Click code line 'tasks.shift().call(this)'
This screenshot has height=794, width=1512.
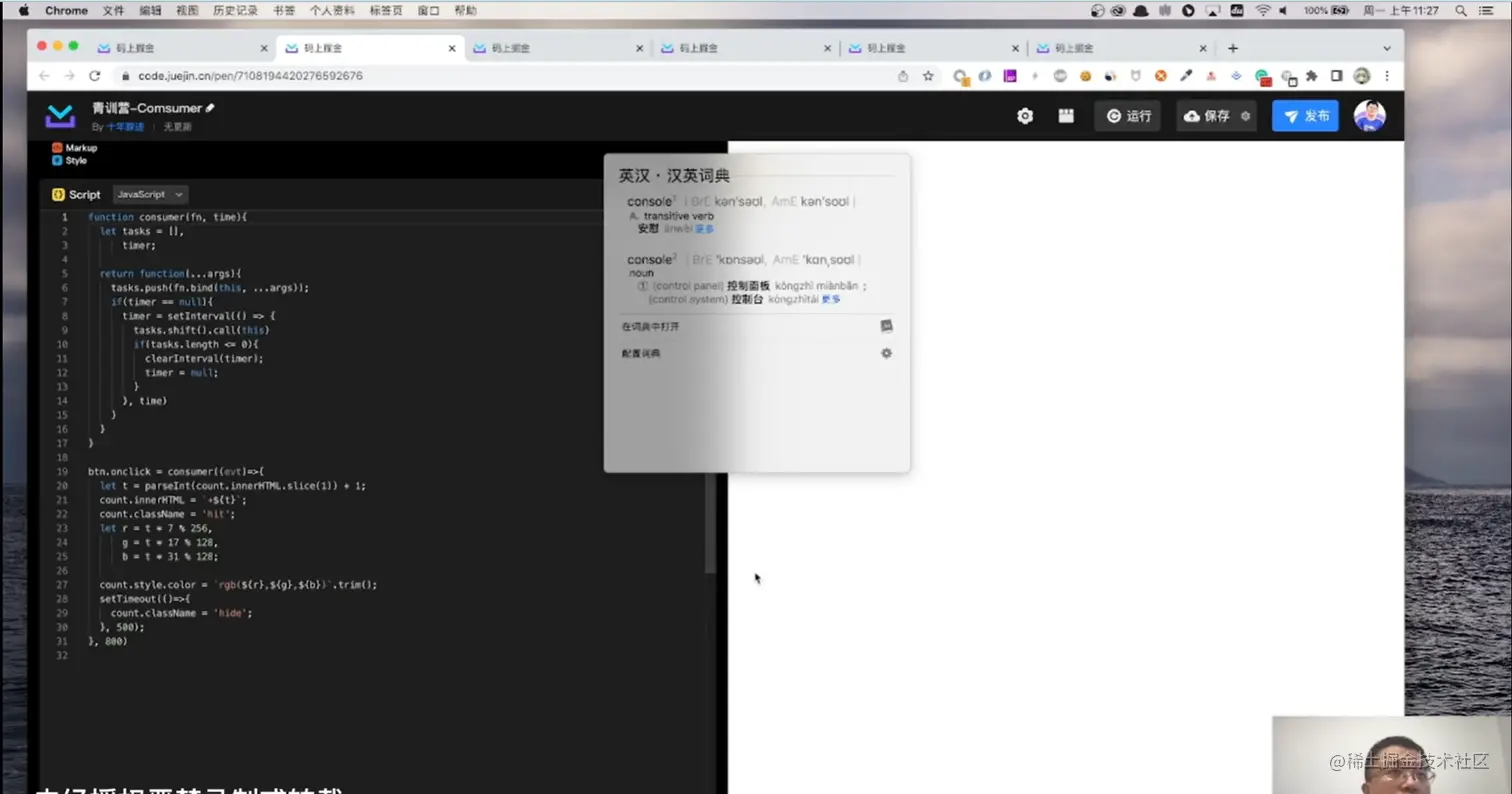[201, 330]
